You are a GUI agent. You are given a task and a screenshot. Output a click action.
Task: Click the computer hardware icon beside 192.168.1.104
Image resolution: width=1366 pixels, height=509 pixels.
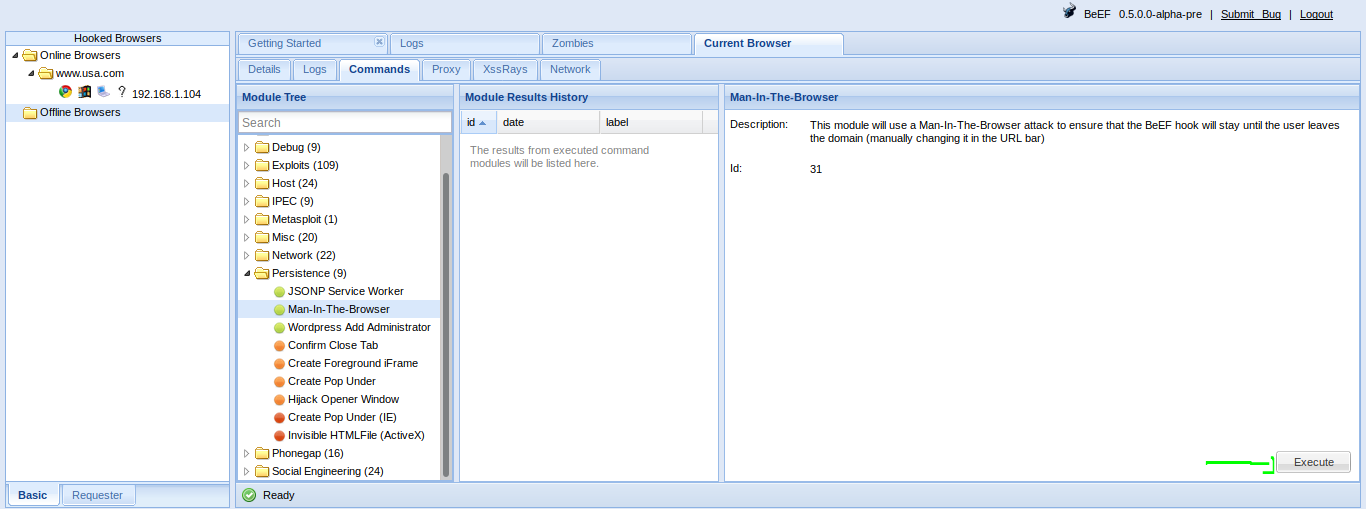(x=103, y=91)
